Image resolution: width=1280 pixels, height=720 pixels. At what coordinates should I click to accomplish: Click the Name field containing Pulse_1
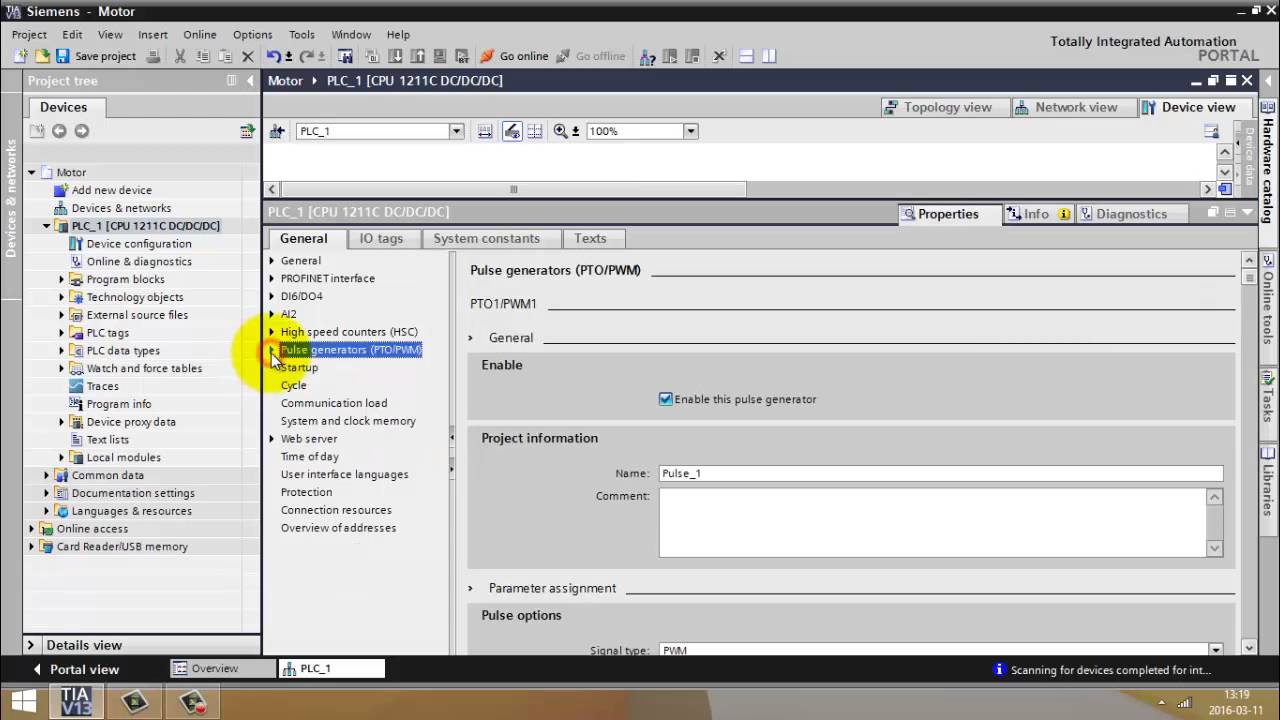tap(940, 473)
